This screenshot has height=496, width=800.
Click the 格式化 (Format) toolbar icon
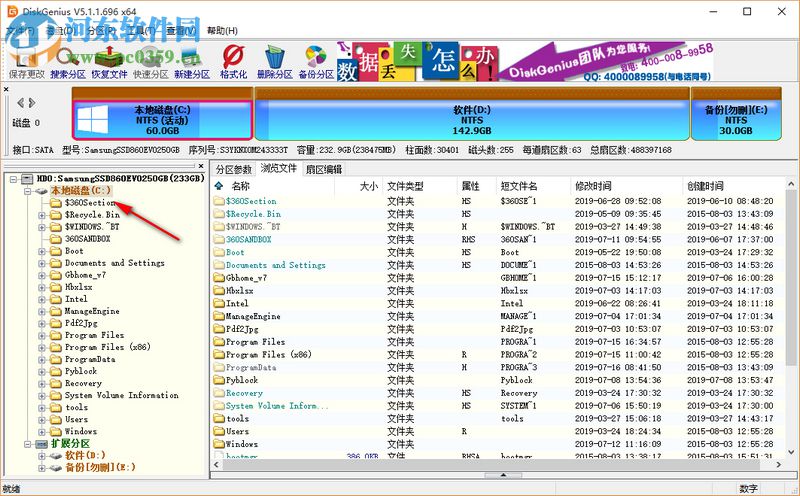[x=233, y=62]
